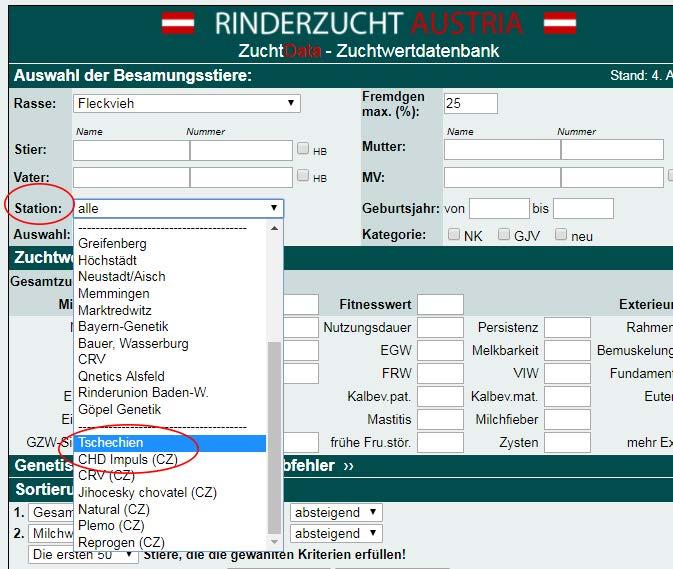Select Plemo (CZ) option
The height and width of the screenshot is (569, 673).
(x=170, y=526)
